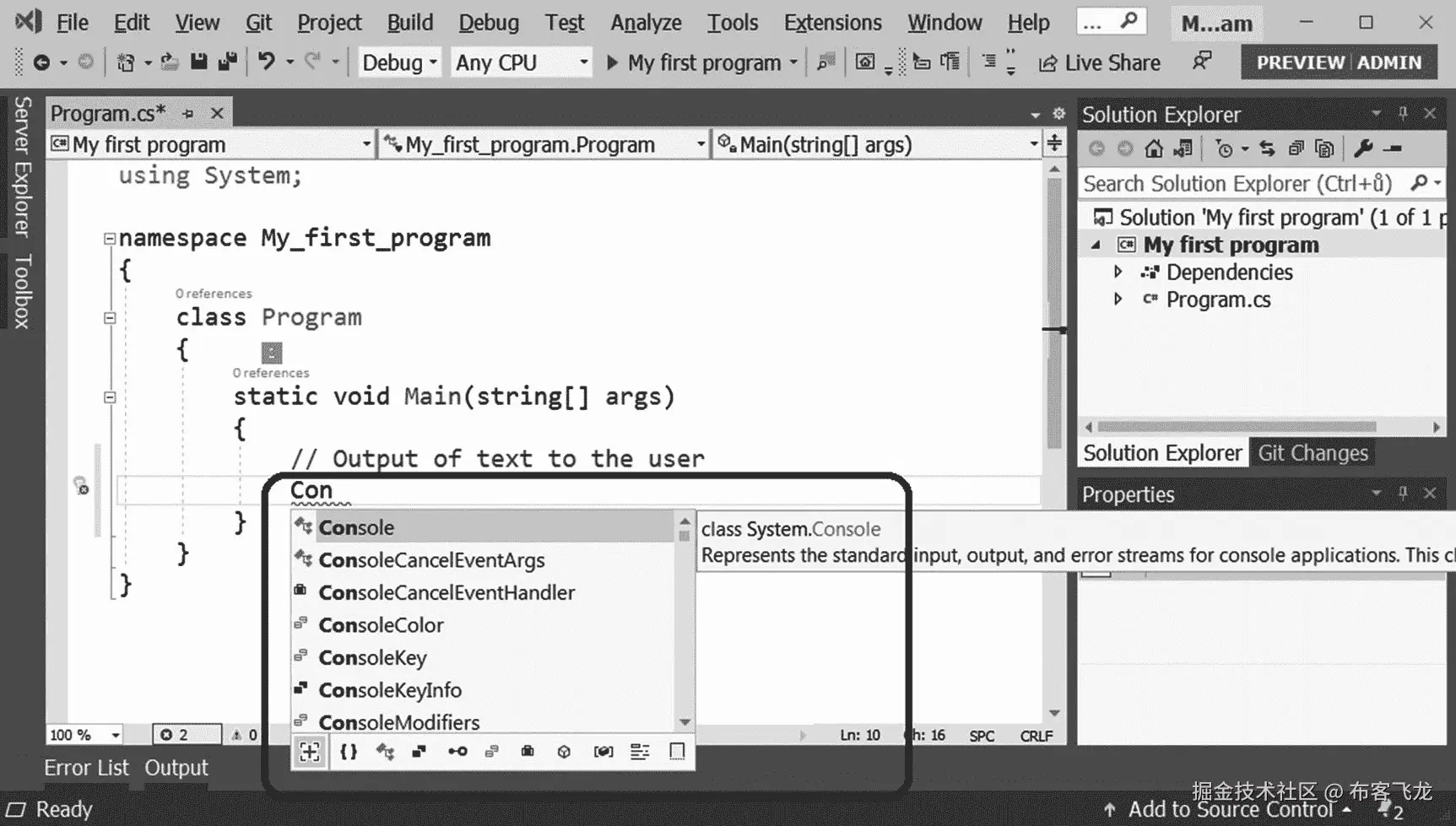The height and width of the screenshot is (826, 1456).
Task: Toggle structures filter in IntelliSense
Action: coord(419,751)
